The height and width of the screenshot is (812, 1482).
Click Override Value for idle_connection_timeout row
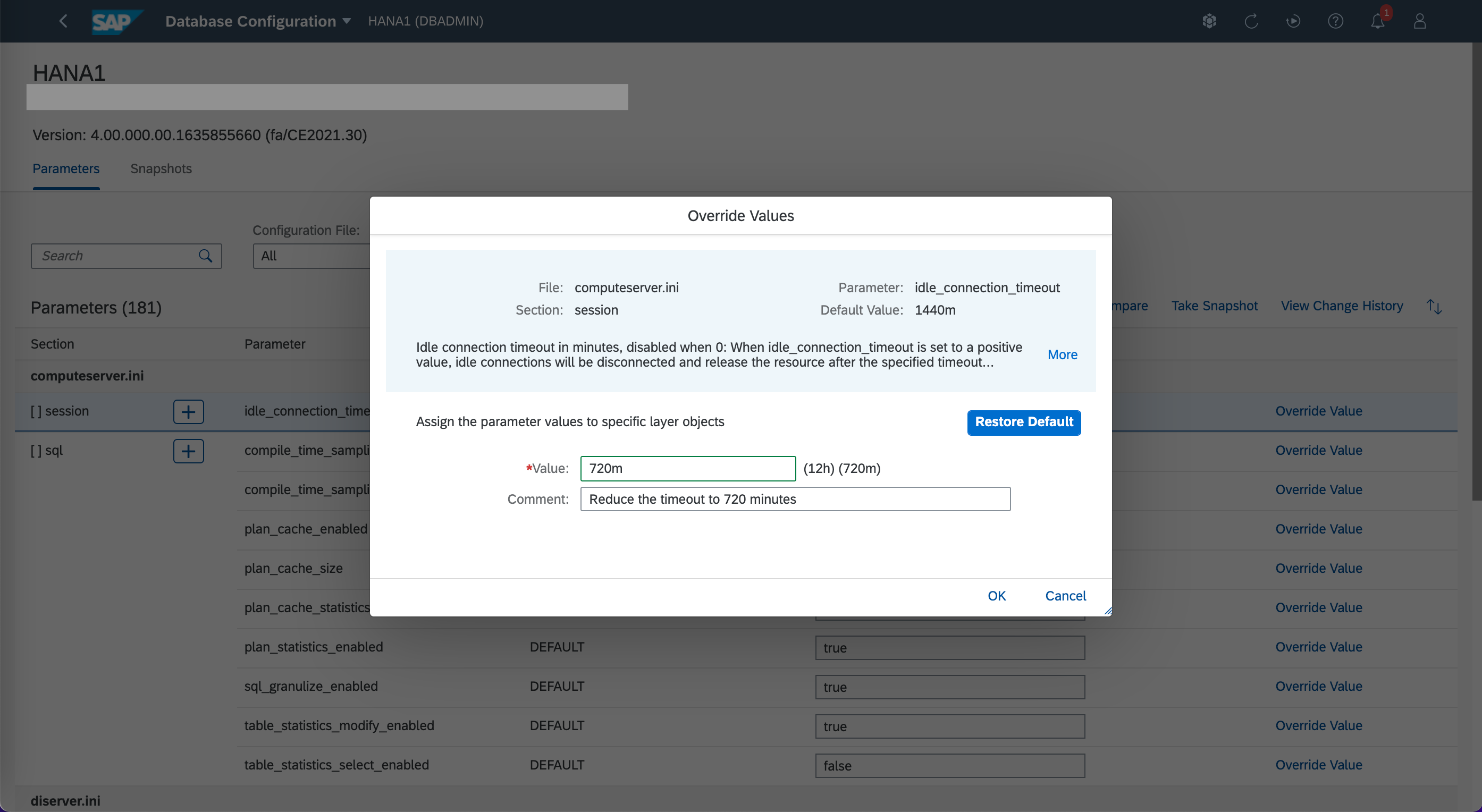coord(1319,411)
